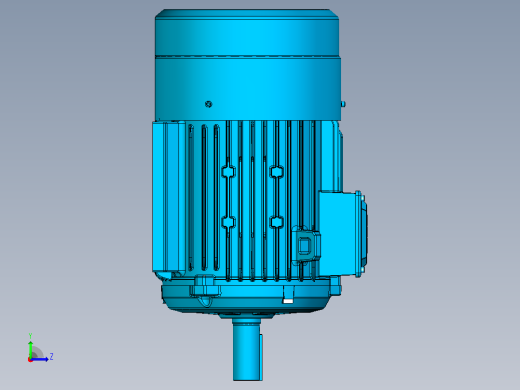Select the motor's top fan cover
This screenshot has height=390, width=520.
[x=248, y=65]
